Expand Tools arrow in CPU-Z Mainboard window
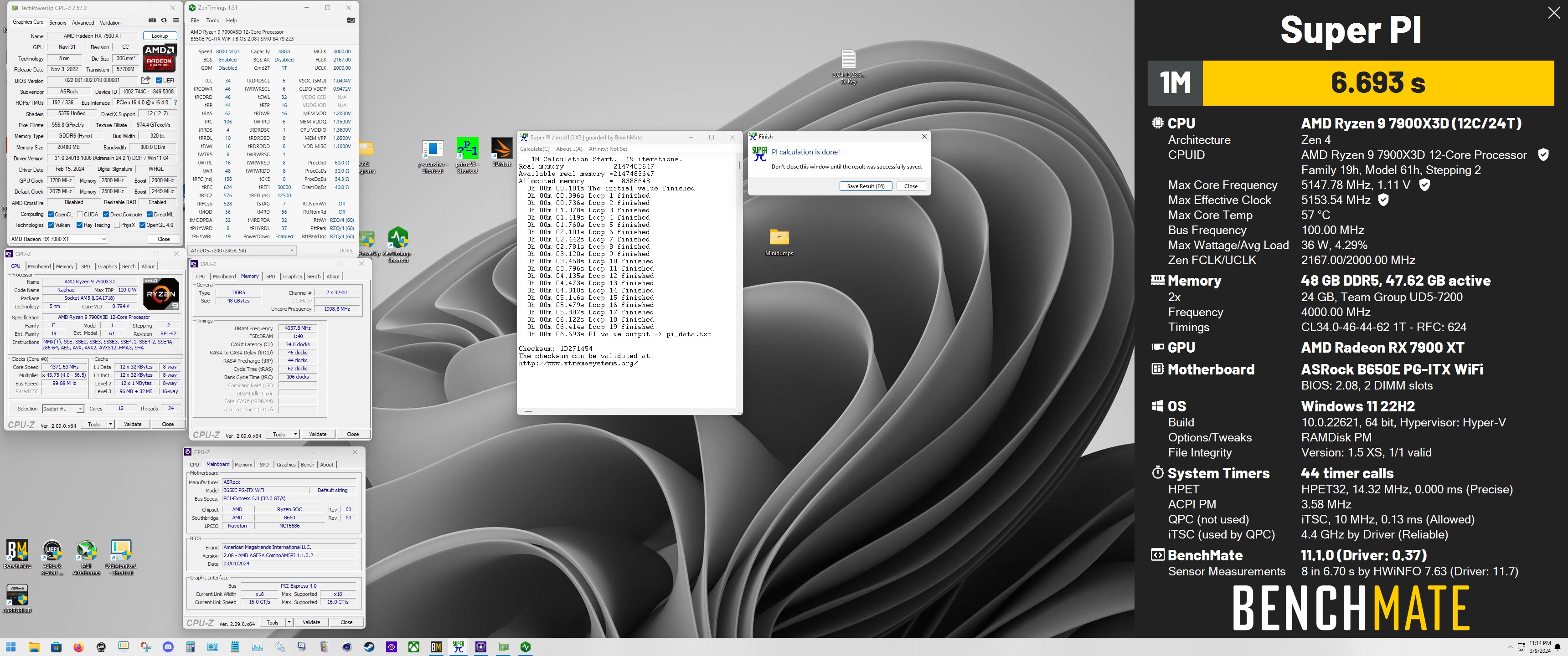This screenshot has height=656, width=1568. (x=289, y=622)
